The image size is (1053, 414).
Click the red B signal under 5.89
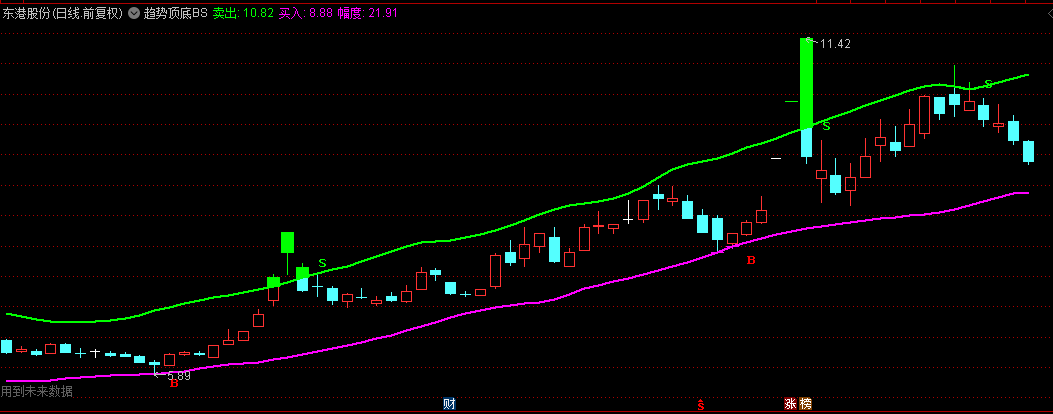coord(174,384)
